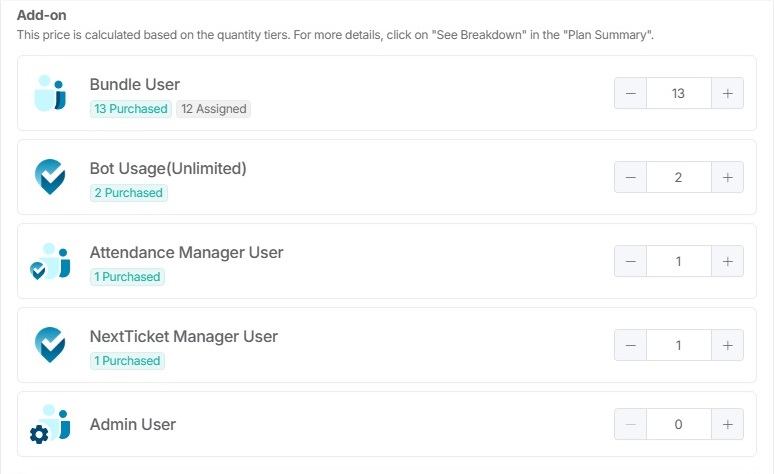
Task: Decrease Bot Usage(Unlimited) quantity
Action: click(631, 178)
